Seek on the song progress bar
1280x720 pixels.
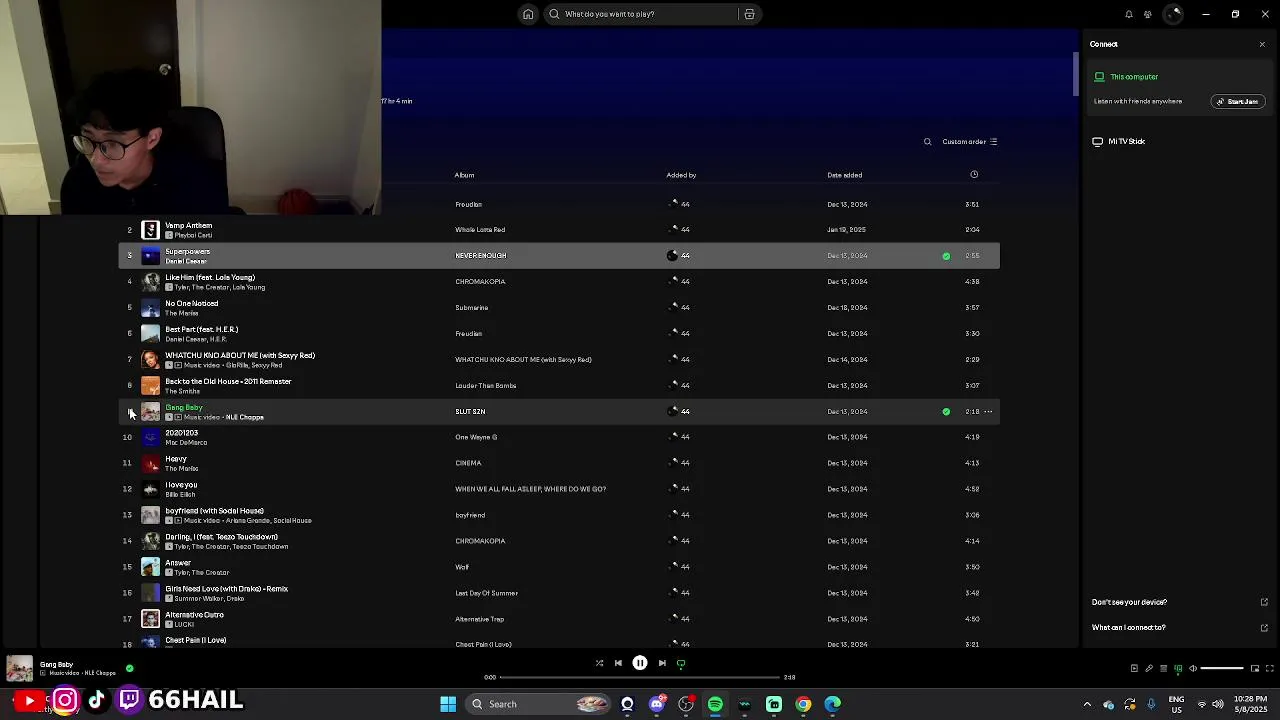640,677
